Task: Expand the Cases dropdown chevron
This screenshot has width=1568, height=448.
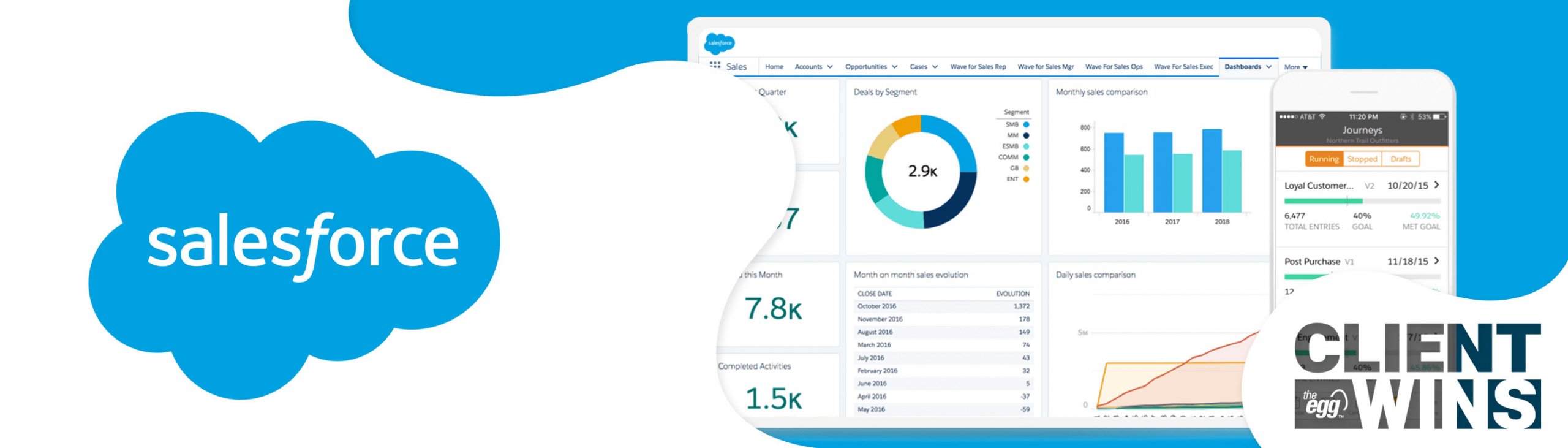Action: coord(935,67)
